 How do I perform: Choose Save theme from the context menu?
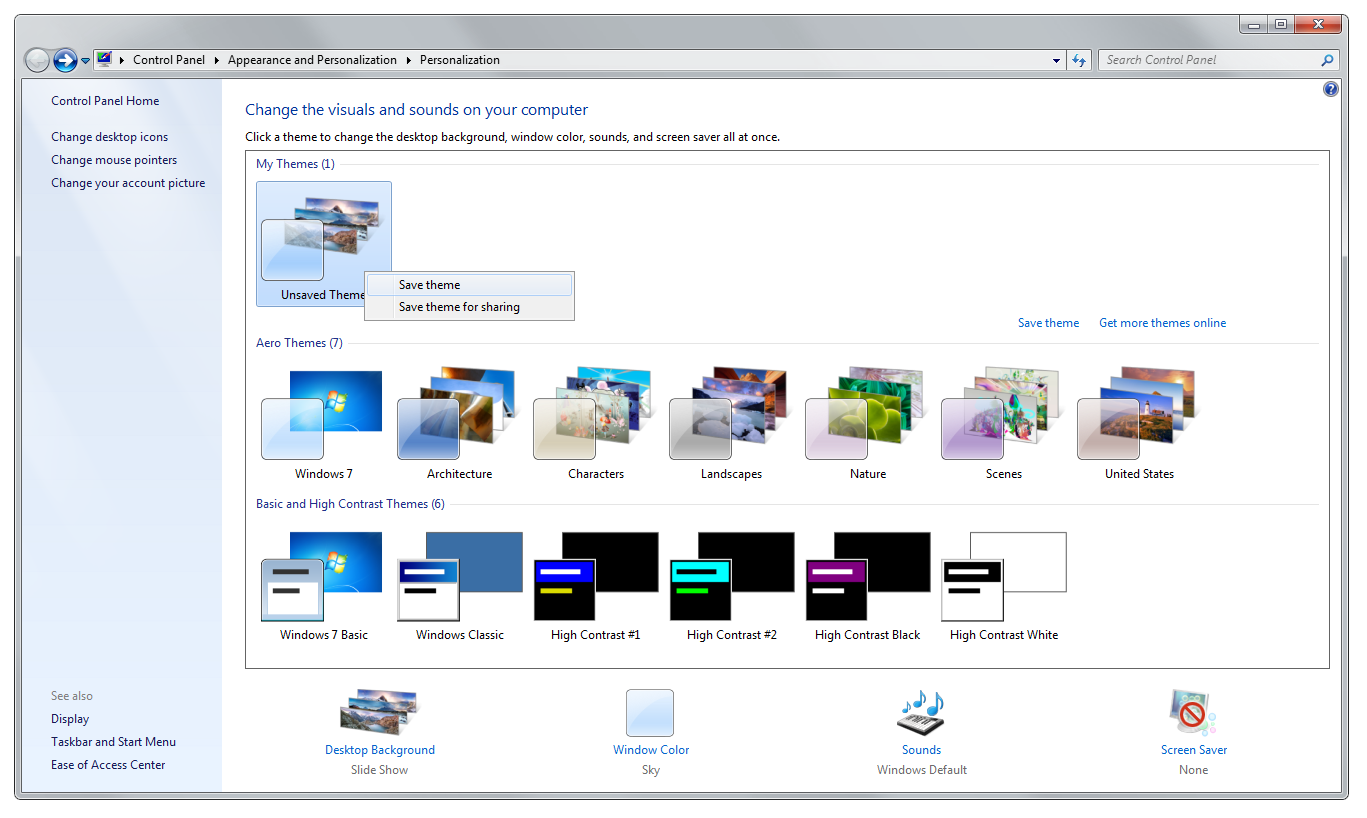tap(469, 285)
